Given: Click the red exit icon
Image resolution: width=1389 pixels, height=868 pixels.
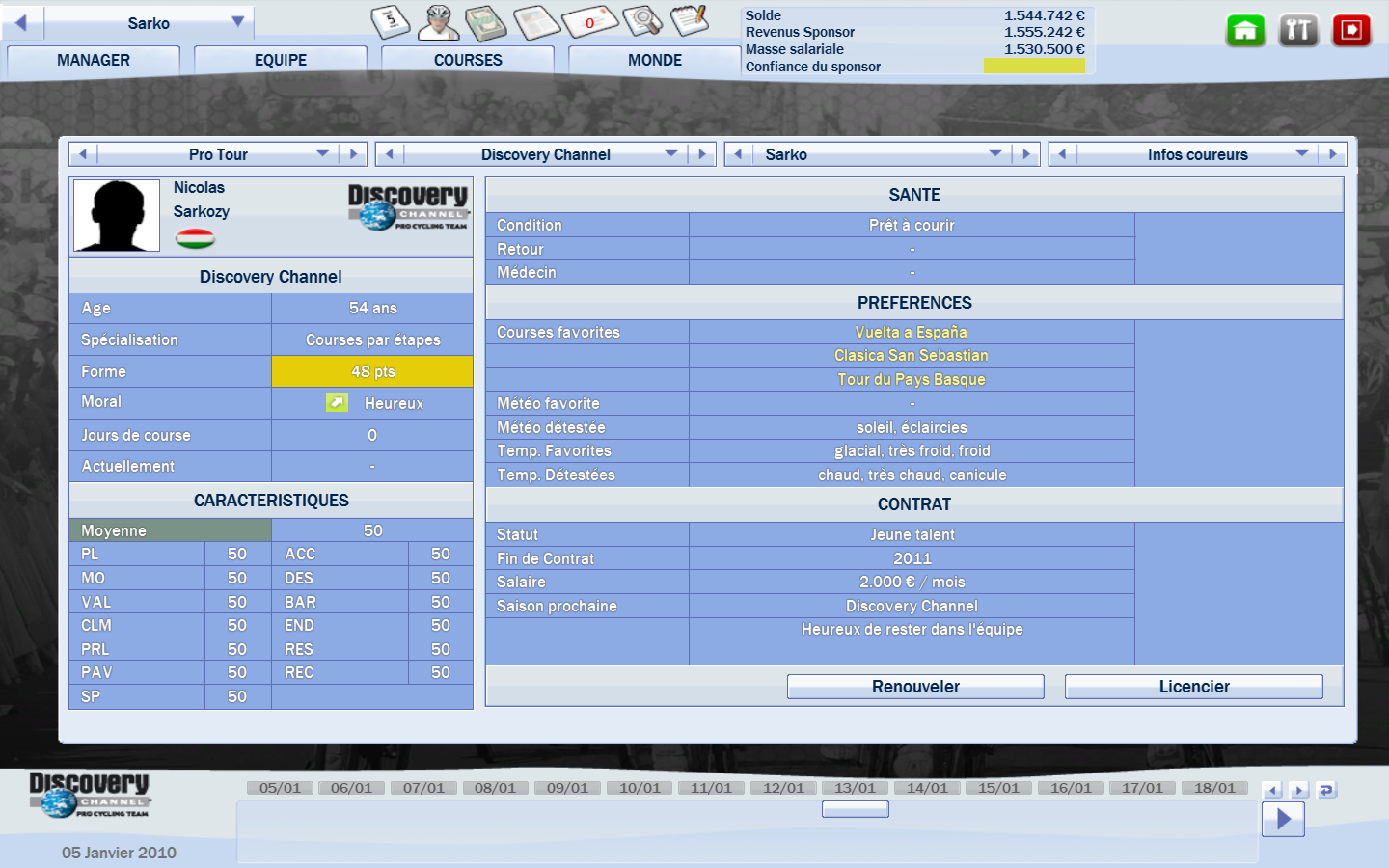Looking at the screenshot, I should (x=1351, y=31).
